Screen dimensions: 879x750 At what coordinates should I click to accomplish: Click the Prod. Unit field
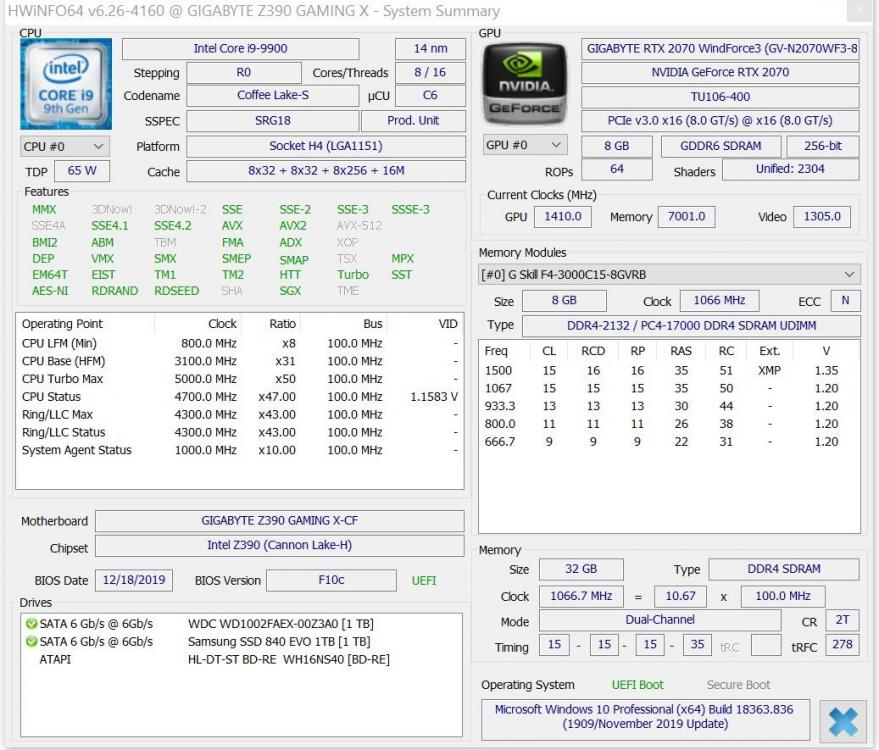[413, 121]
